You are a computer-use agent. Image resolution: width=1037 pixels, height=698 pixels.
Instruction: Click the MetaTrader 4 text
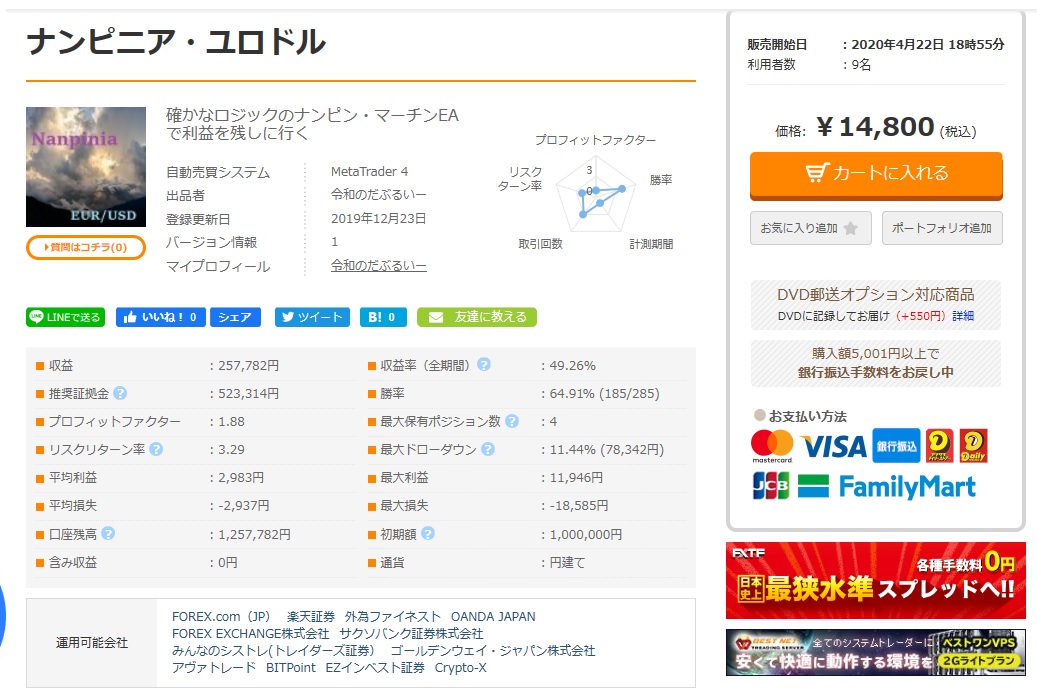(x=369, y=171)
